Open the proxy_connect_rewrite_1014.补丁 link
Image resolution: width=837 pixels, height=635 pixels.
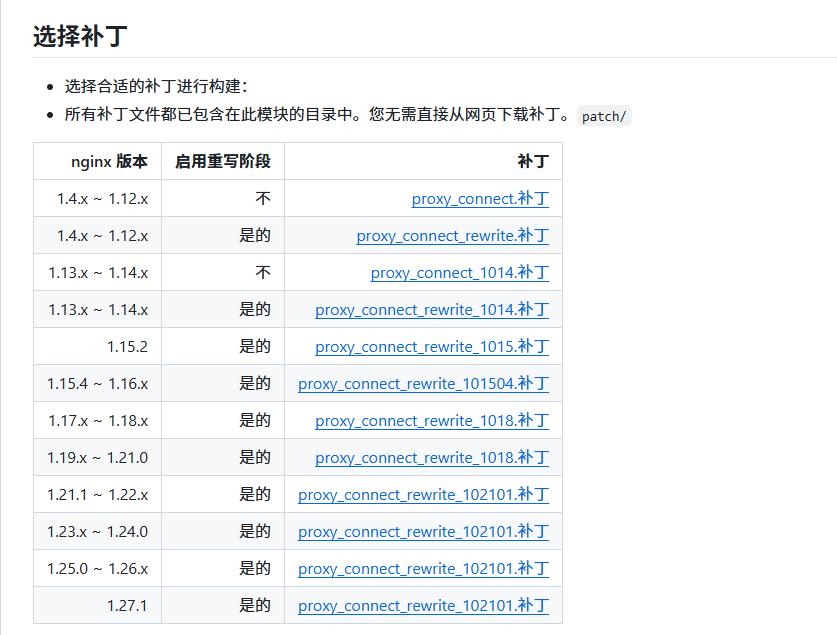(x=432, y=310)
